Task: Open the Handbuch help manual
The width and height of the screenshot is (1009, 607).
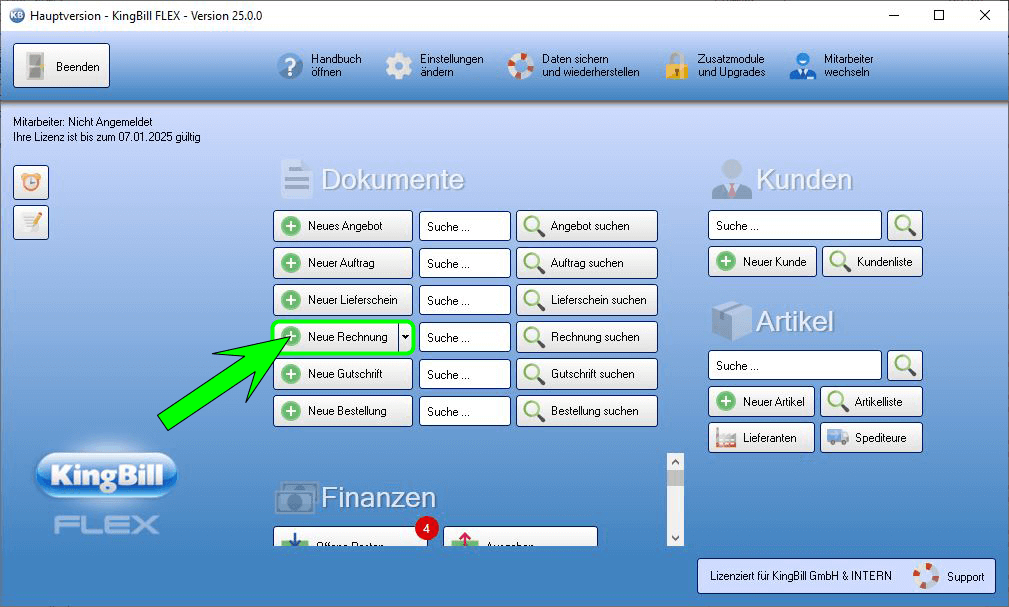Action: click(x=320, y=66)
